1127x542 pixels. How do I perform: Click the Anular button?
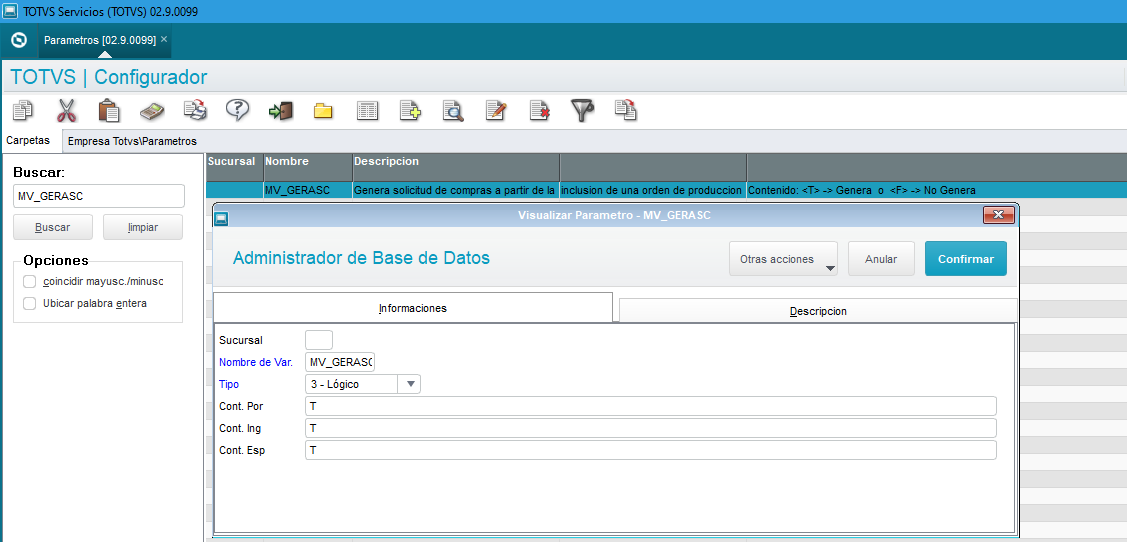[x=881, y=259]
